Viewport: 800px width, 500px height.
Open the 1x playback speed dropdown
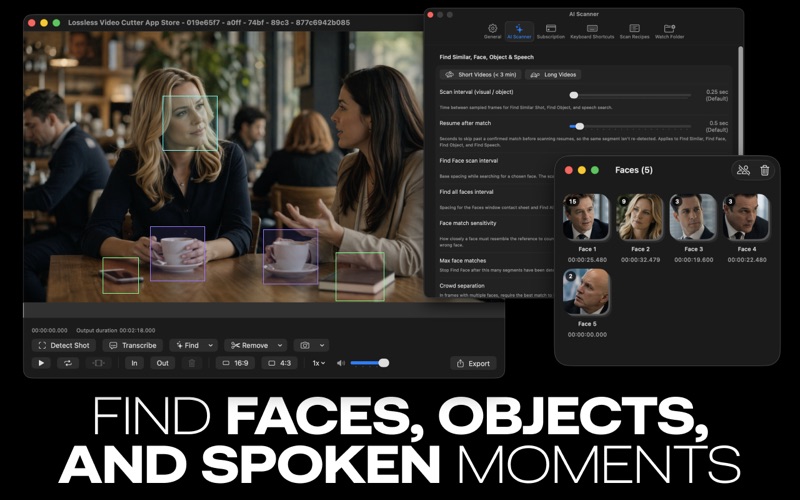click(x=319, y=363)
